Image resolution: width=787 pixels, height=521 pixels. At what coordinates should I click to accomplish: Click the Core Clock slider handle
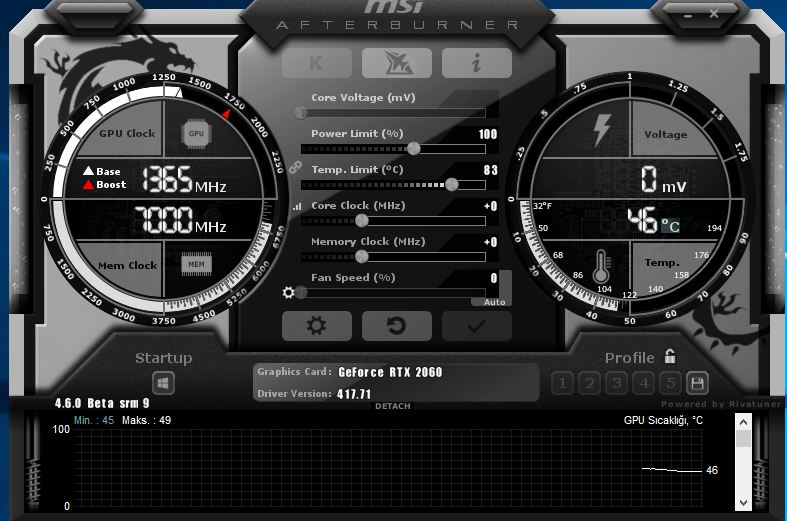361,220
